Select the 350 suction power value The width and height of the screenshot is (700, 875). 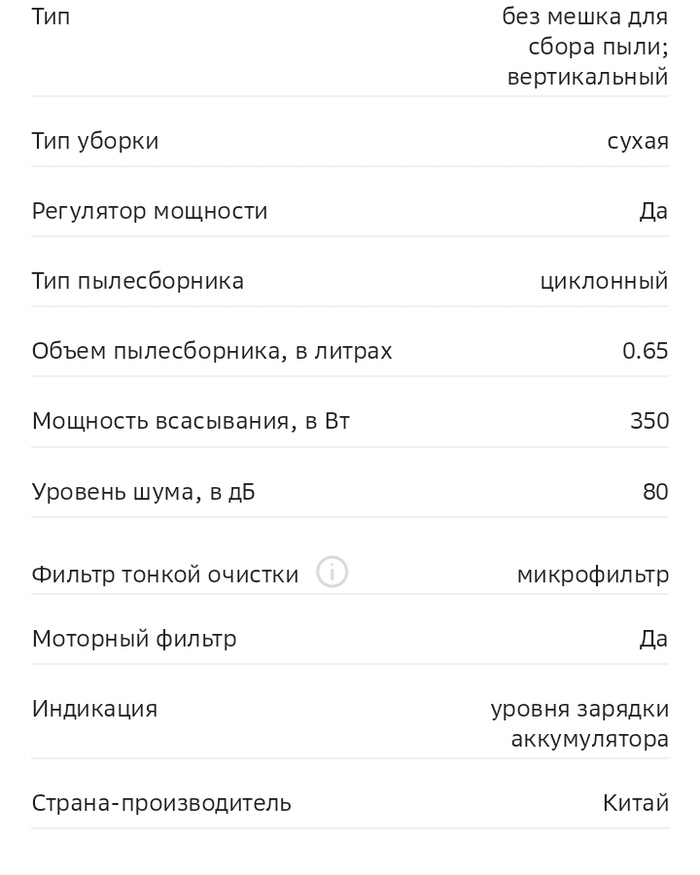point(649,421)
